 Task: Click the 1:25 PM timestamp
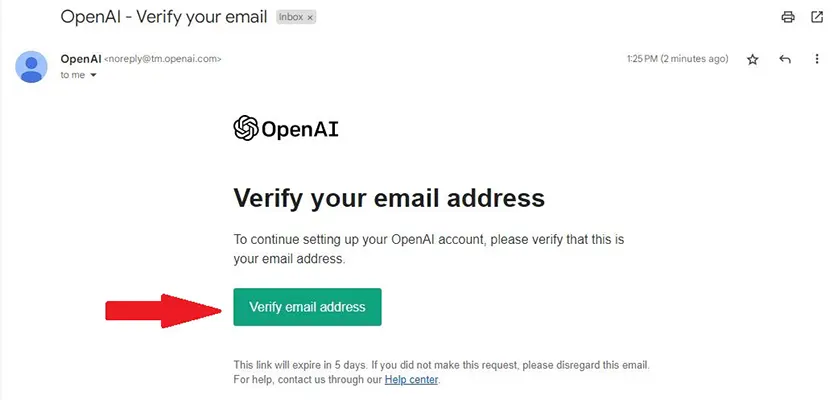[677, 59]
